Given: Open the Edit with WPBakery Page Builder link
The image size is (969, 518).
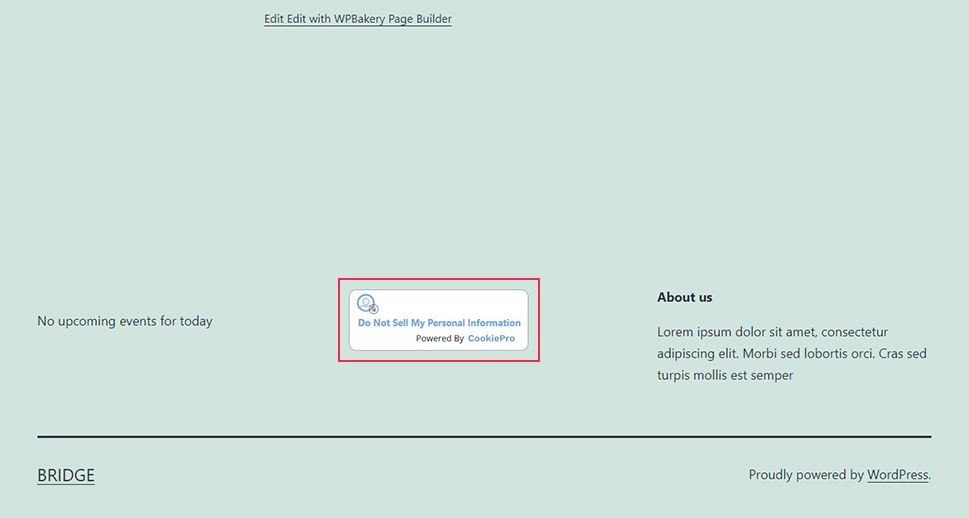Looking at the screenshot, I should (358, 19).
